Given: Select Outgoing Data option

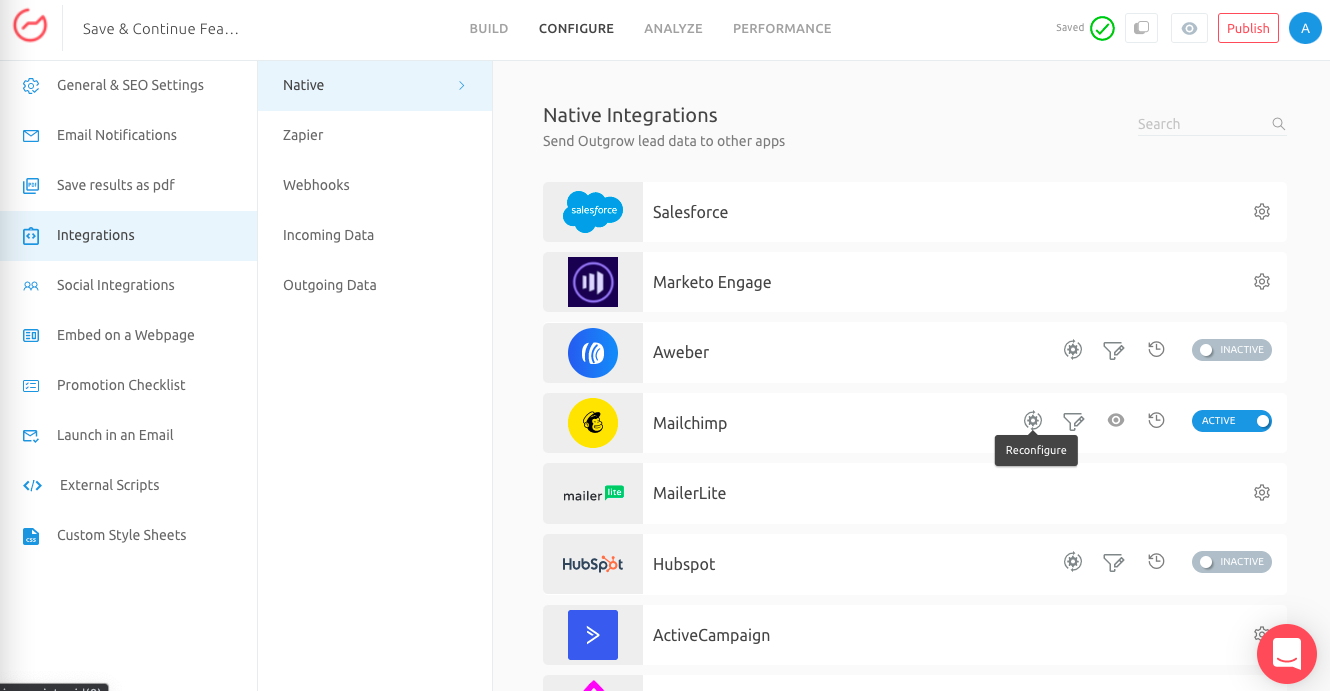Looking at the screenshot, I should 375,285.
